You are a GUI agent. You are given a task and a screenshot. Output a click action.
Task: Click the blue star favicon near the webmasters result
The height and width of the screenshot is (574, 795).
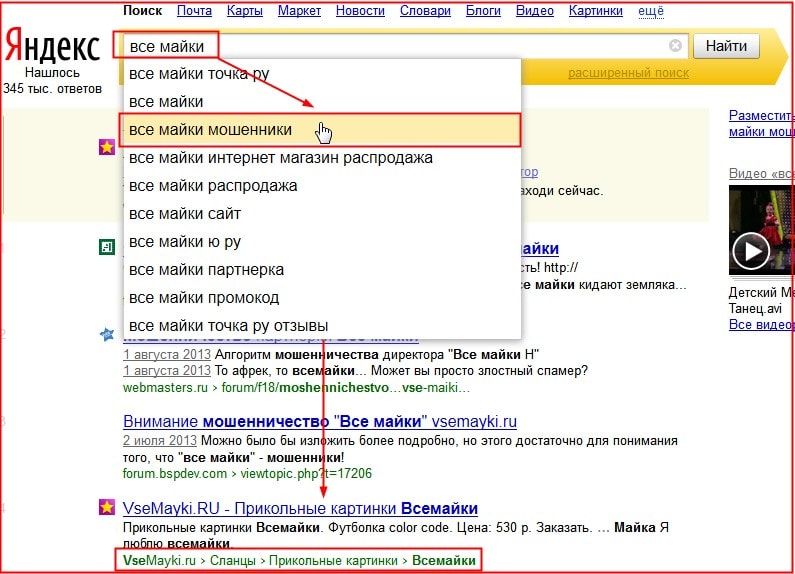tap(107, 334)
